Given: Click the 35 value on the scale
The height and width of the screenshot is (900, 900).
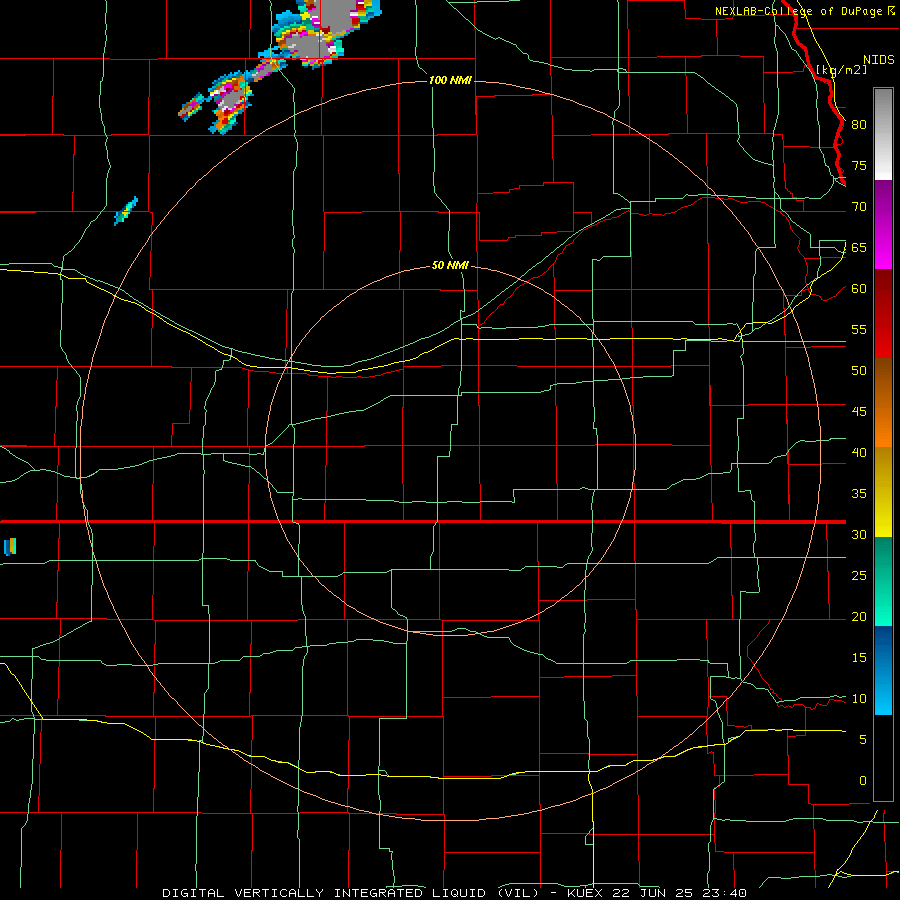Looking at the screenshot, I should click(859, 494).
